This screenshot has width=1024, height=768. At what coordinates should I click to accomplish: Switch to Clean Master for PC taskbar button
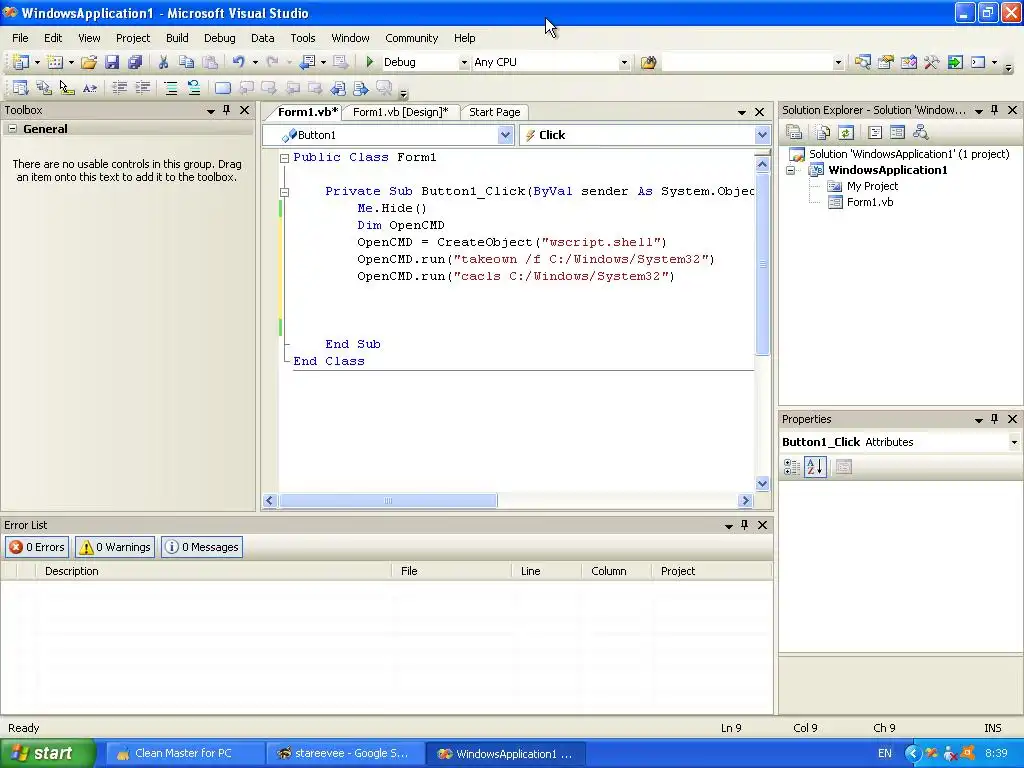click(184, 753)
